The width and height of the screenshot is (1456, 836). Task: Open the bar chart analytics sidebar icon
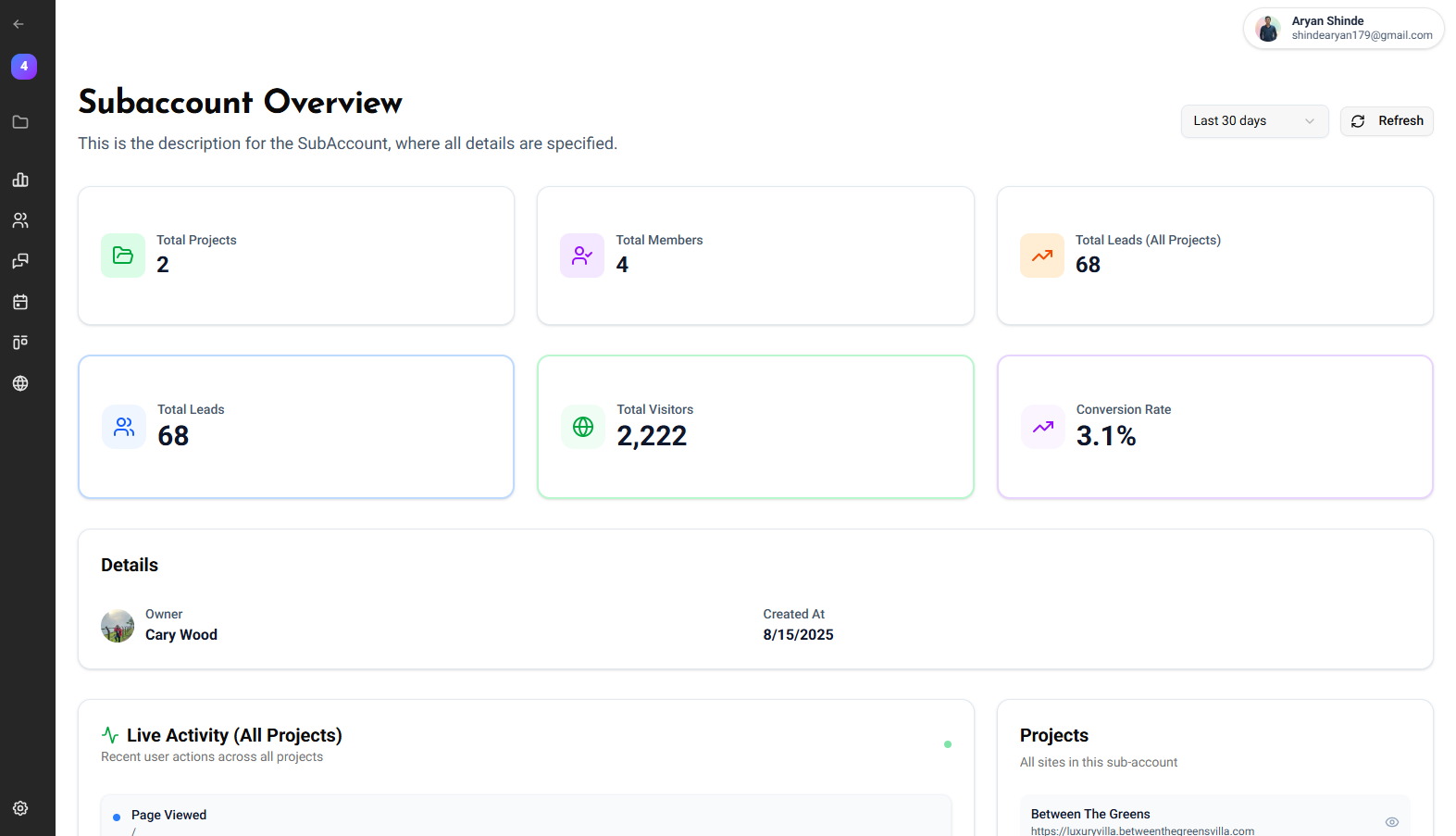click(x=20, y=180)
